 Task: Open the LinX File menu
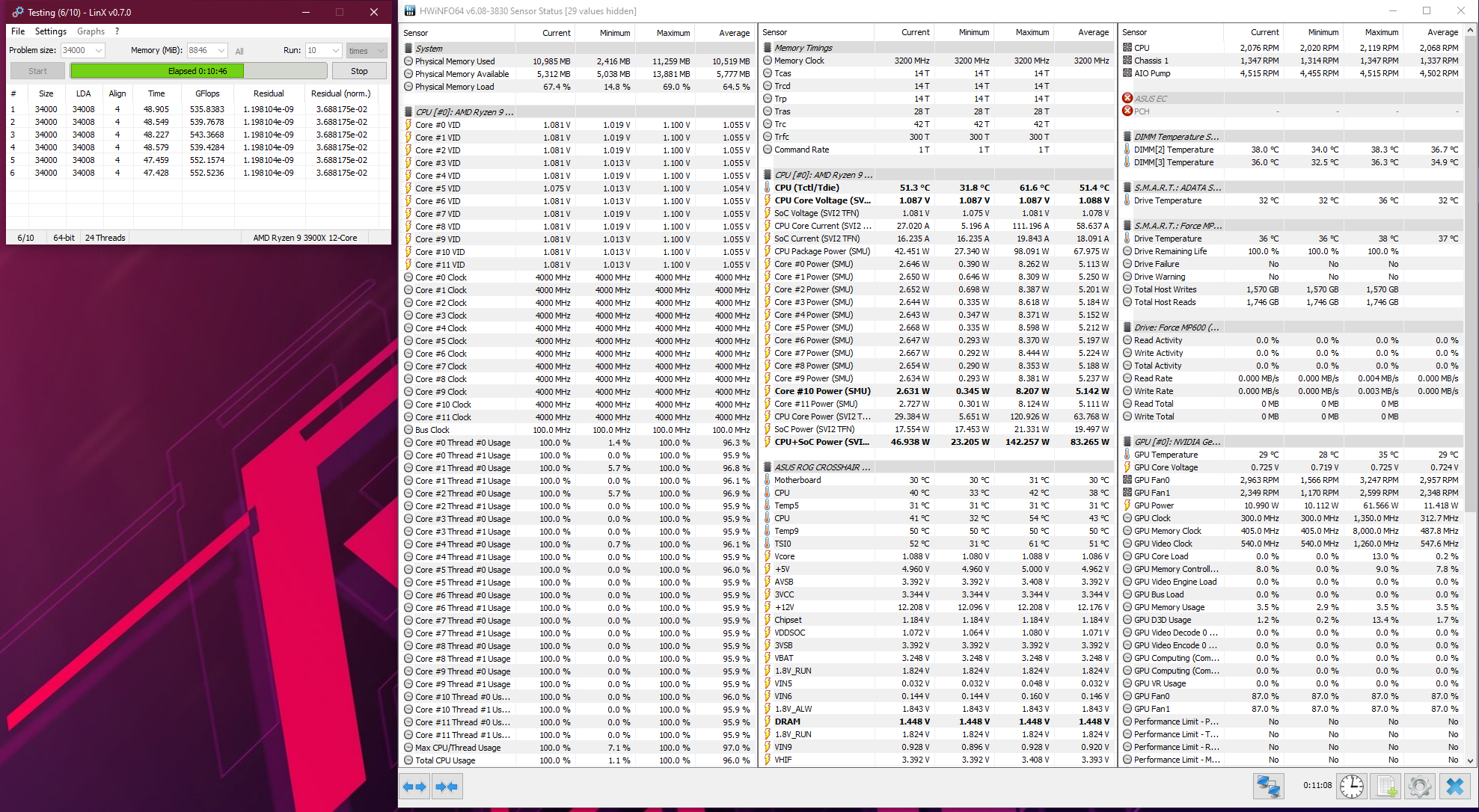[18, 31]
